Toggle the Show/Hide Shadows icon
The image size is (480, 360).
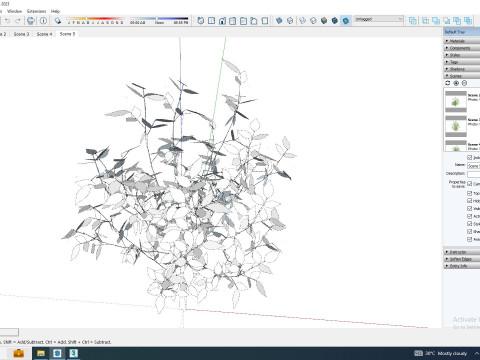pyautogui.click(x=58, y=21)
